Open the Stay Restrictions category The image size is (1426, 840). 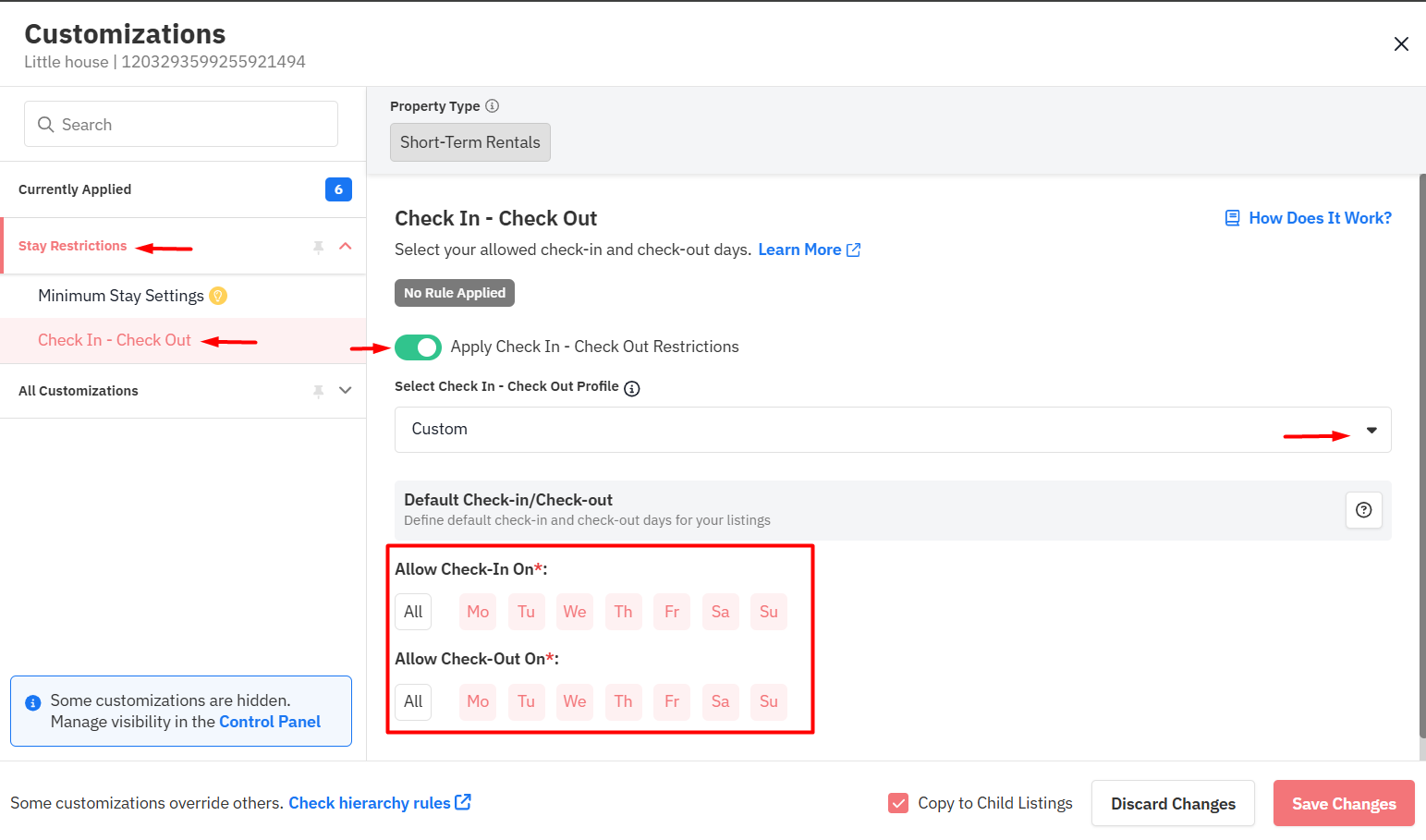click(x=73, y=246)
